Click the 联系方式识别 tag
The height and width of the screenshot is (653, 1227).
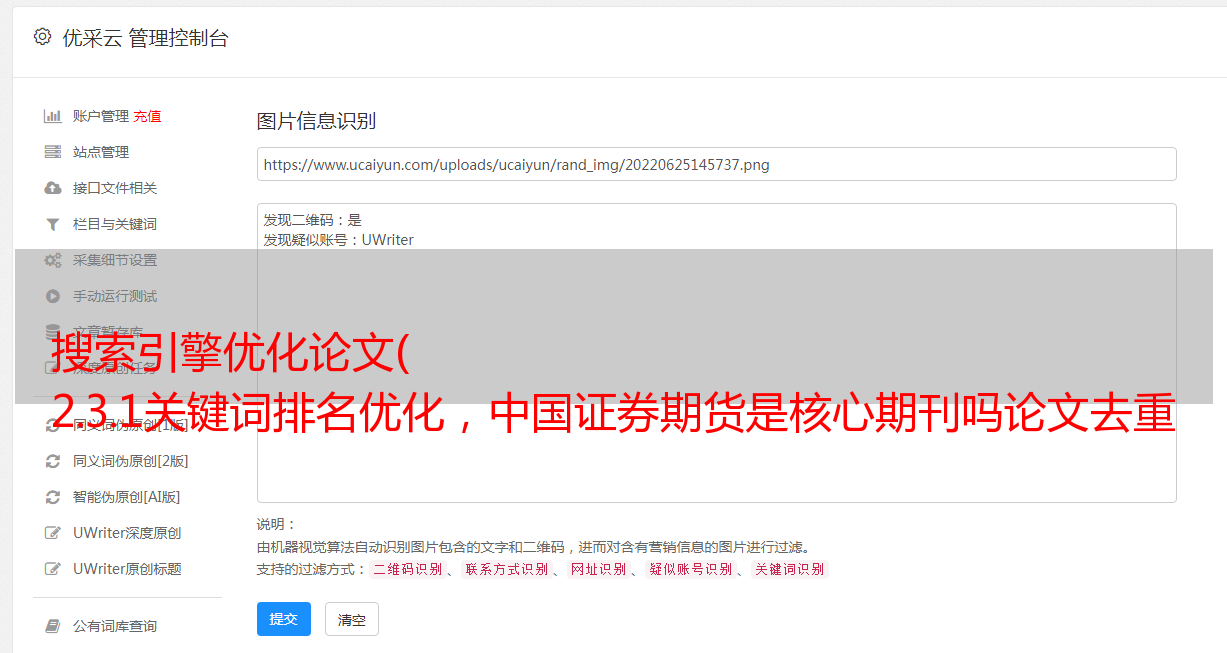(506, 569)
